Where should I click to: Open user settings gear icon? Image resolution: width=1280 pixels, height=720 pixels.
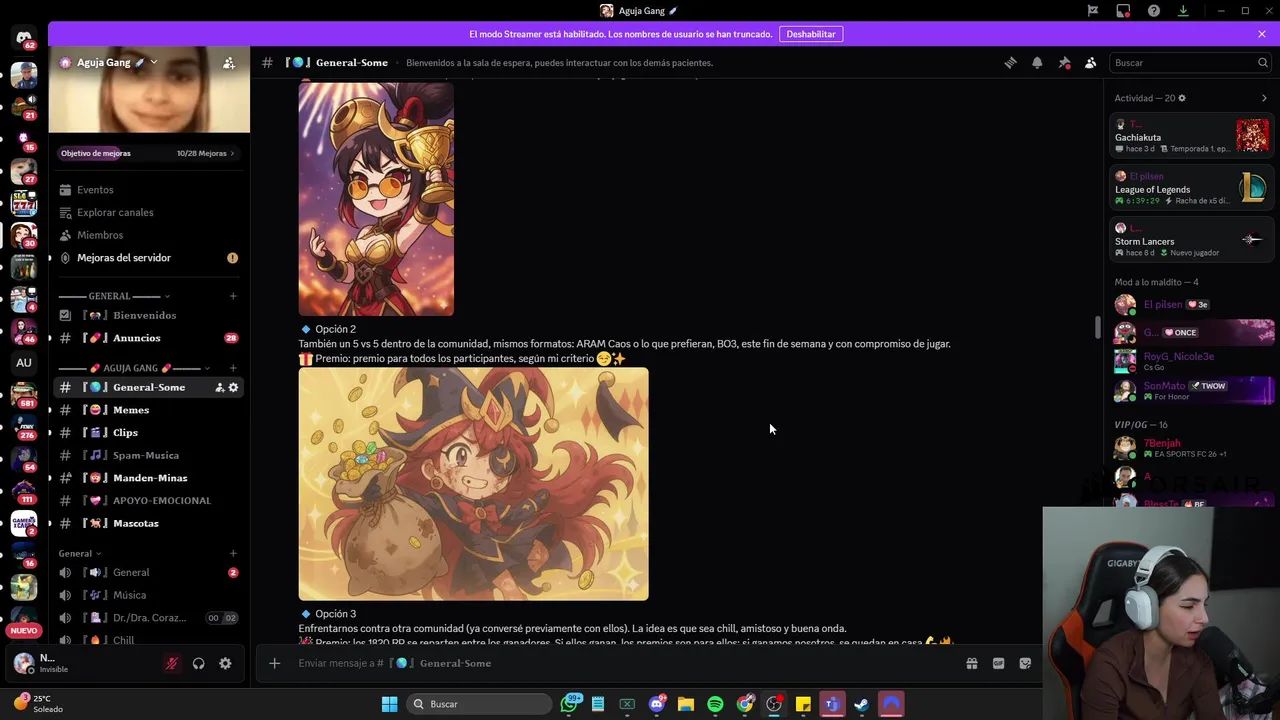225,663
